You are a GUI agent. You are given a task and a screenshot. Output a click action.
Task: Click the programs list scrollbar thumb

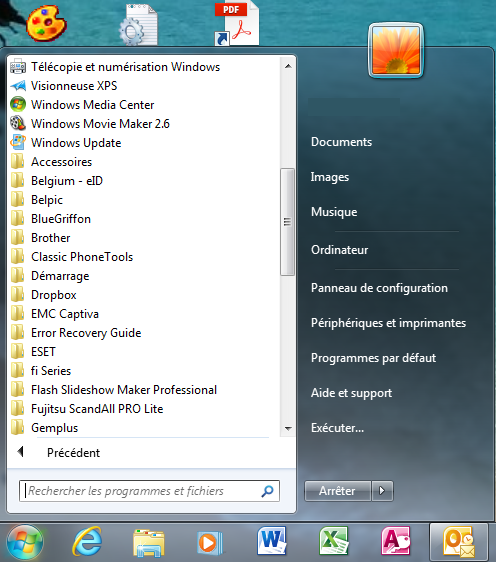[x=287, y=222]
